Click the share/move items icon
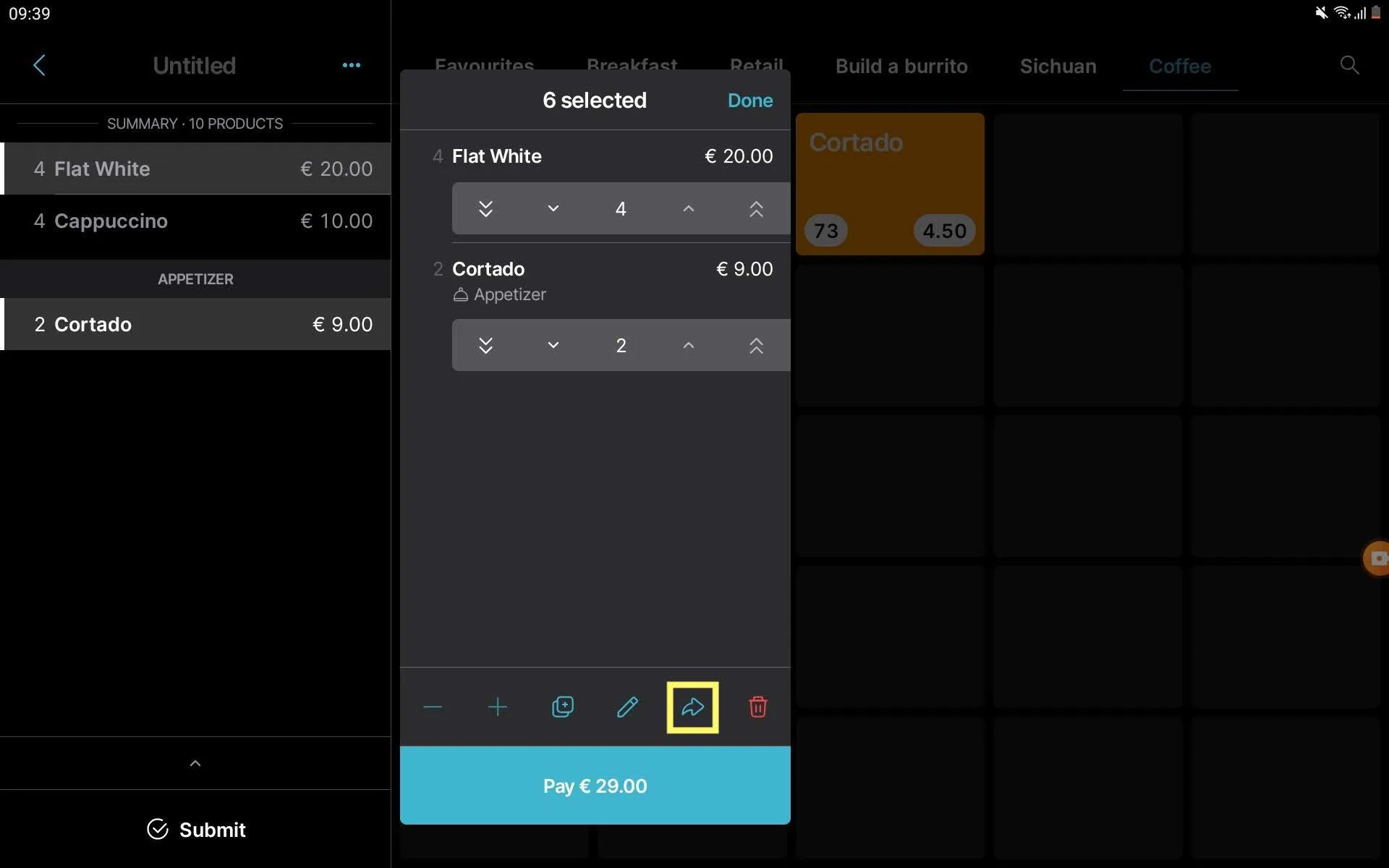The image size is (1389, 868). click(x=693, y=707)
